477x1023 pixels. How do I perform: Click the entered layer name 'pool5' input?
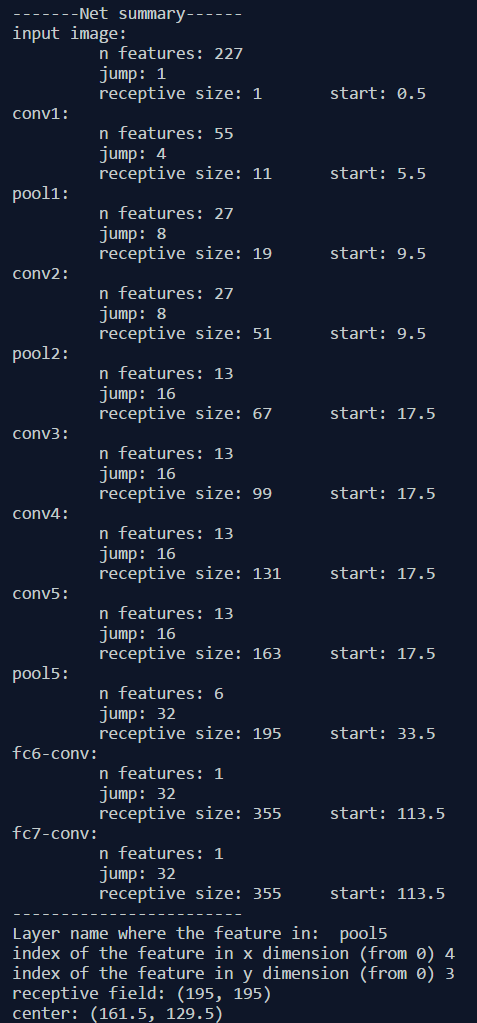click(363, 934)
